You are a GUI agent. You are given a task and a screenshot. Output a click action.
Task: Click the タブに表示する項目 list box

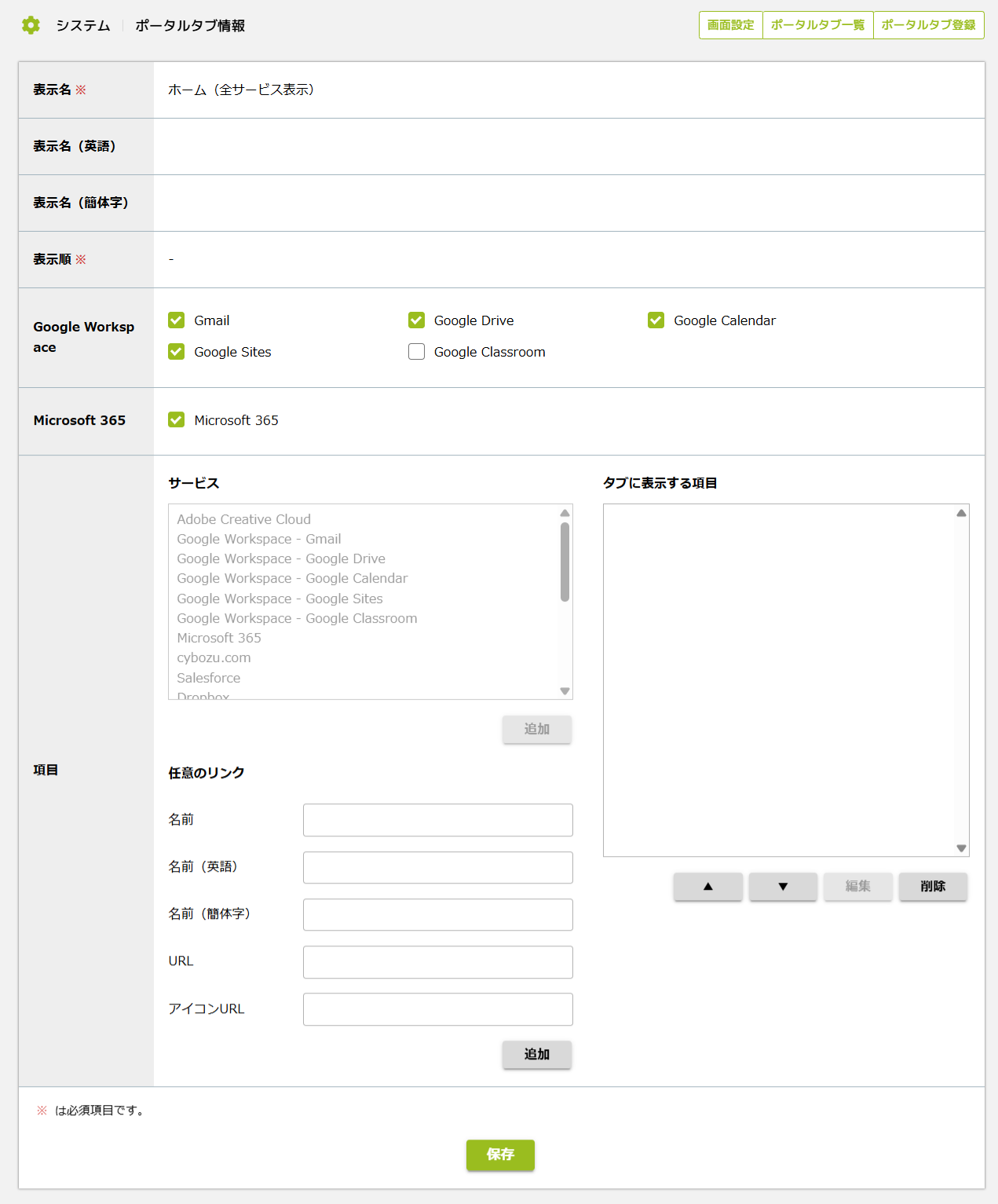click(786, 680)
